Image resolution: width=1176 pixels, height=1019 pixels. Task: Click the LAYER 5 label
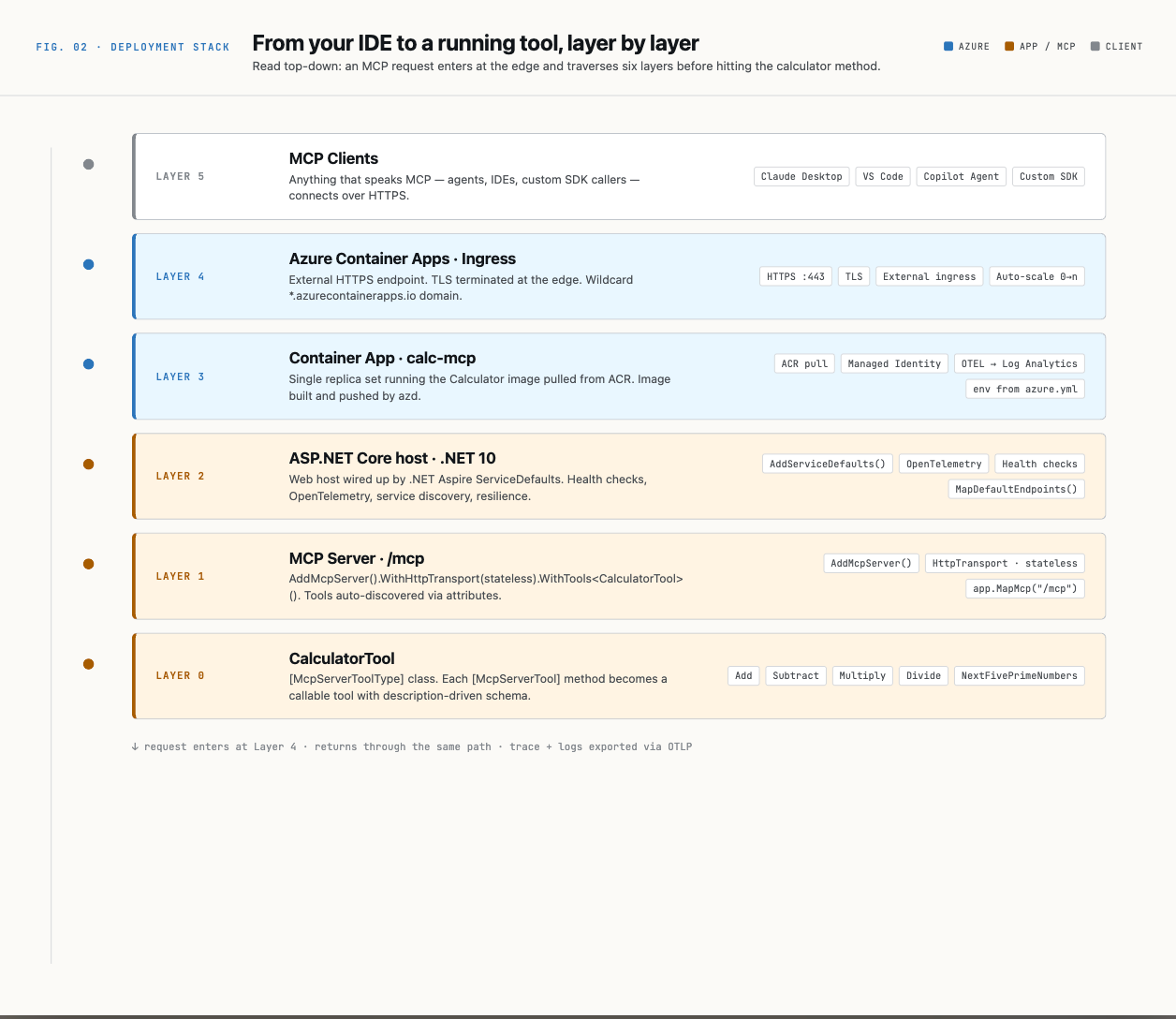tap(180, 176)
